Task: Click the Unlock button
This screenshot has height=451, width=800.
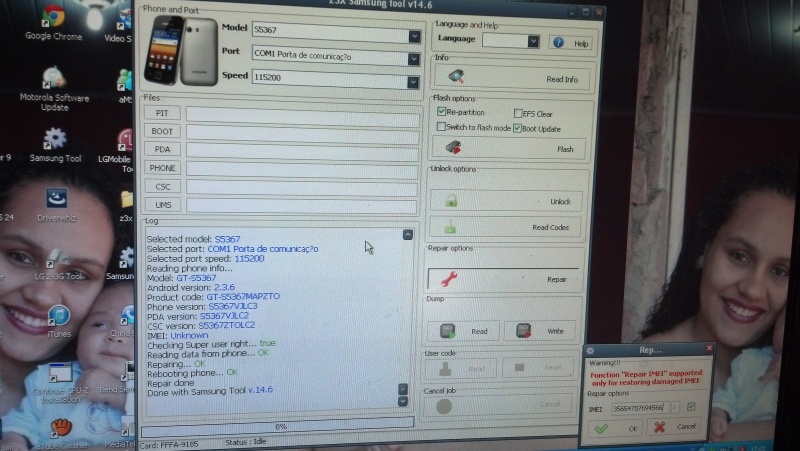Action: coord(505,201)
